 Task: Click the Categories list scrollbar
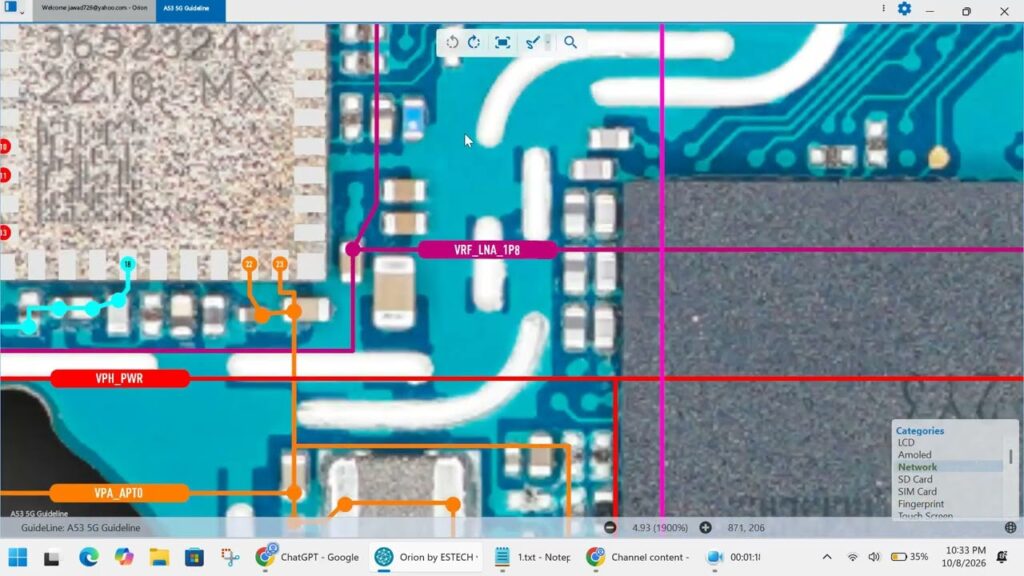(1010, 456)
